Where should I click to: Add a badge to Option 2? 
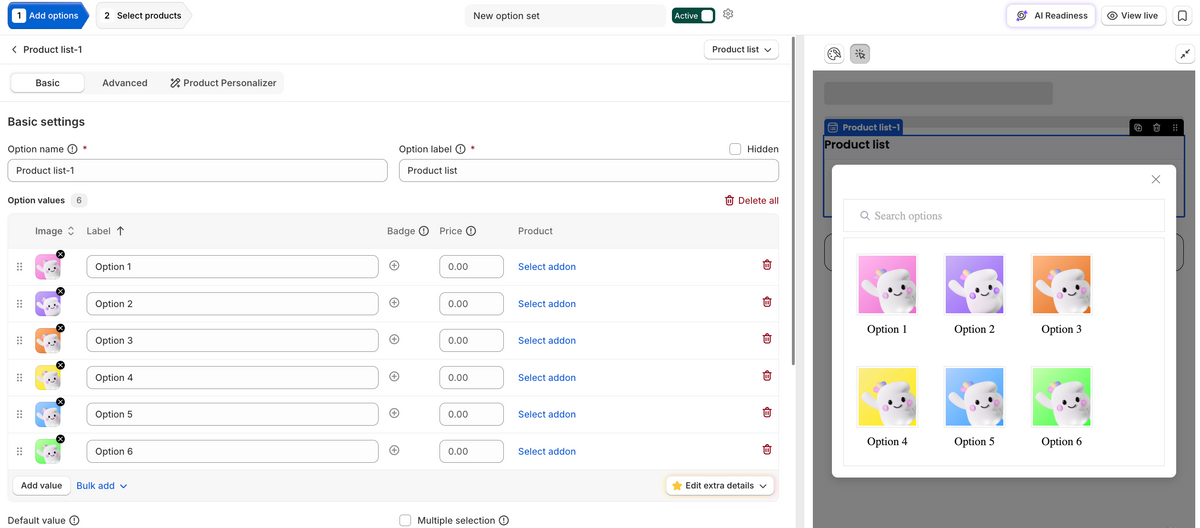pyautogui.click(x=394, y=302)
